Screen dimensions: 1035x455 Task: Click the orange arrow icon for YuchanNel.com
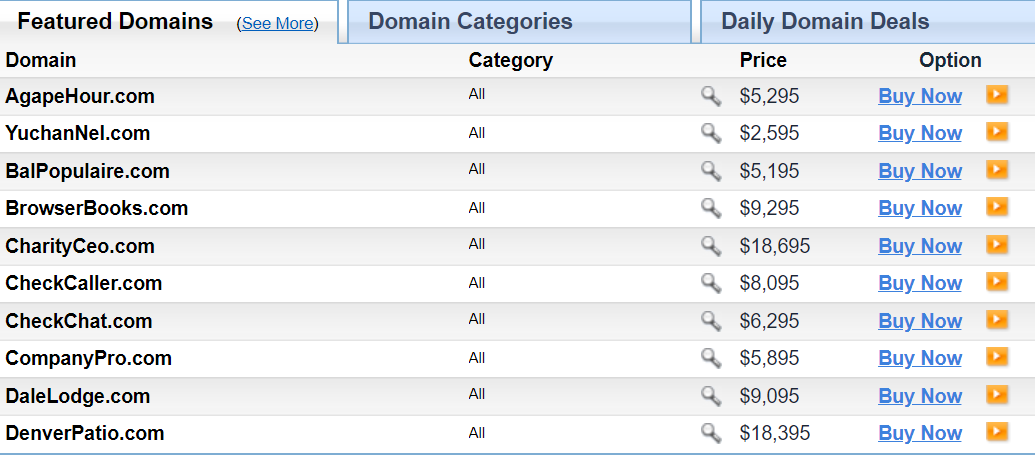[997, 132]
